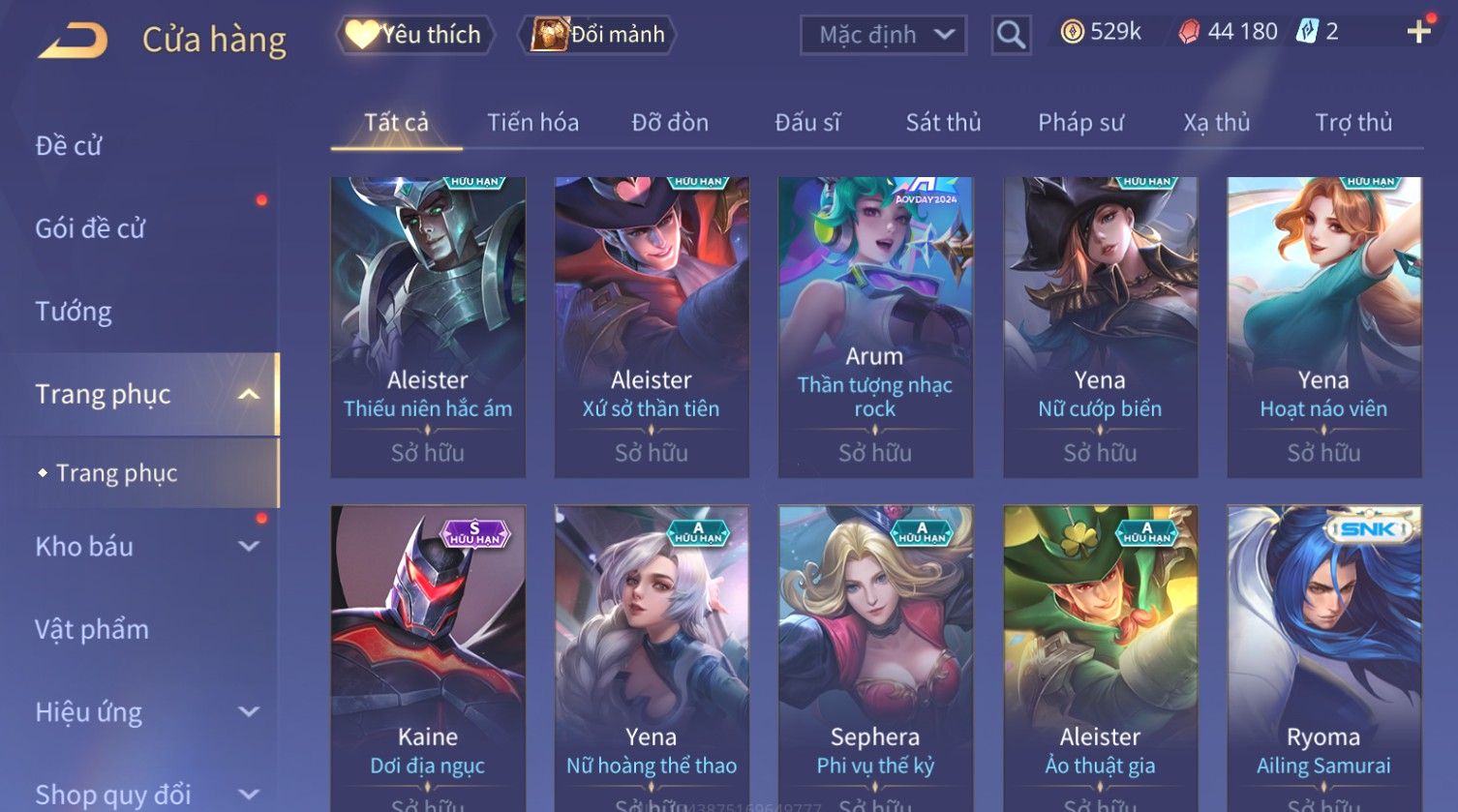Open Yêu thích heart favorites
The image size is (1458, 812).
414,35
